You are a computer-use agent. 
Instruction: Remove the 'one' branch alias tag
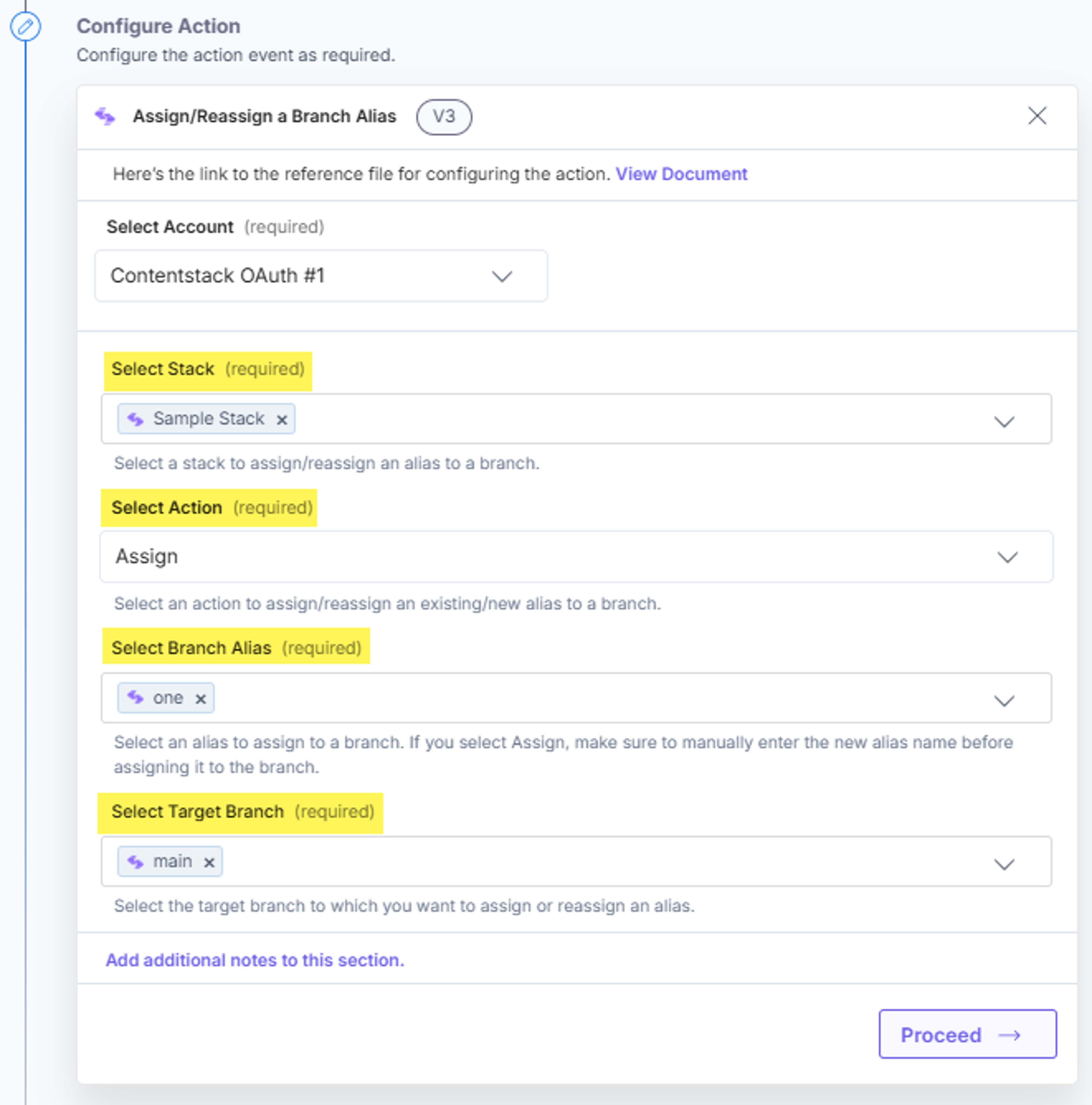tap(200, 699)
